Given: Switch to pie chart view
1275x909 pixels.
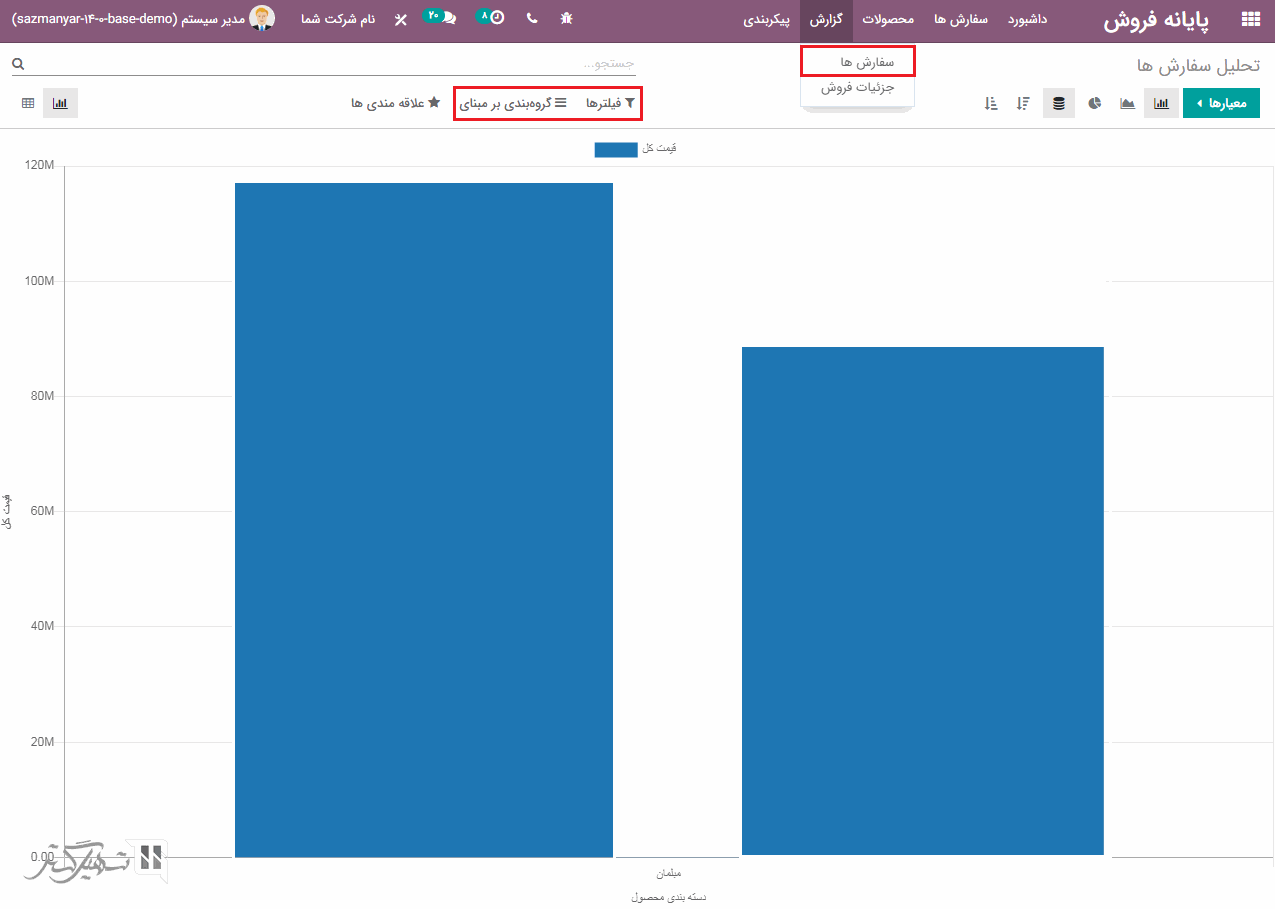Looking at the screenshot, I should pyautogui.click(x=1095, y=103).
